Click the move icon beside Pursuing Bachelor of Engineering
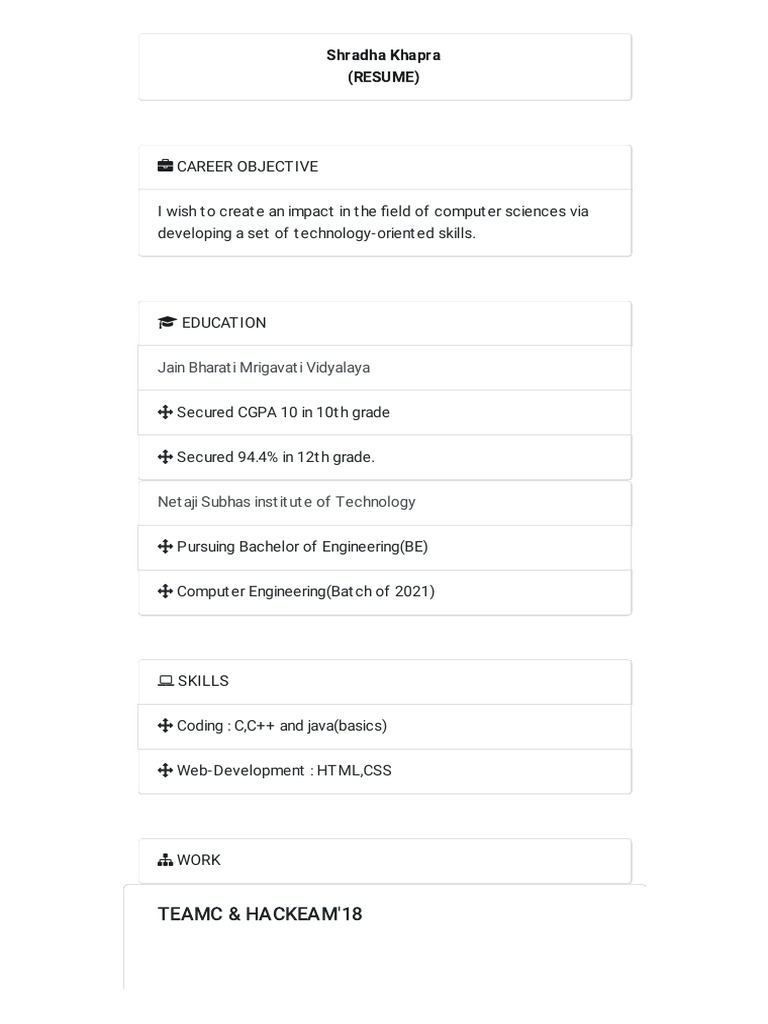 165,547
